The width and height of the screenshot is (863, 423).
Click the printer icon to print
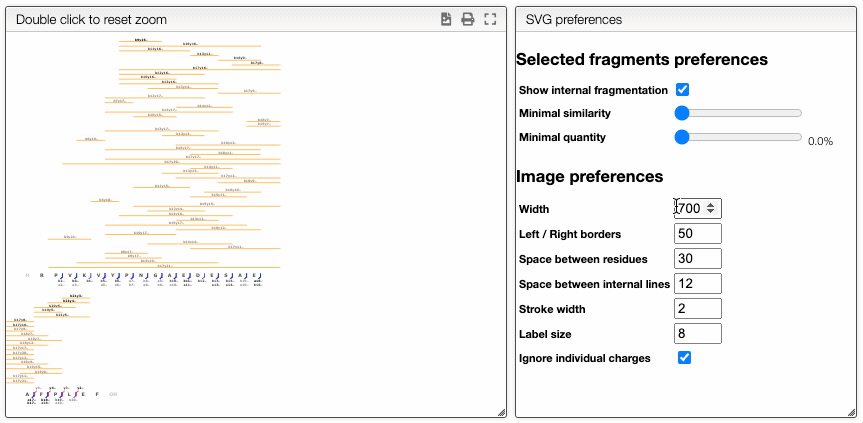467,20
